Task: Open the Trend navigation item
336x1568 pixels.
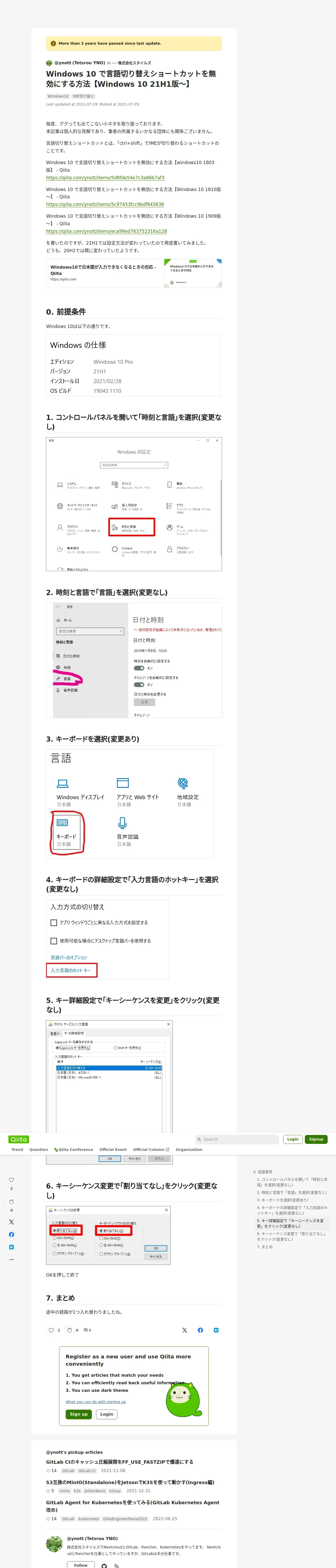Action: coord(17,1150)
